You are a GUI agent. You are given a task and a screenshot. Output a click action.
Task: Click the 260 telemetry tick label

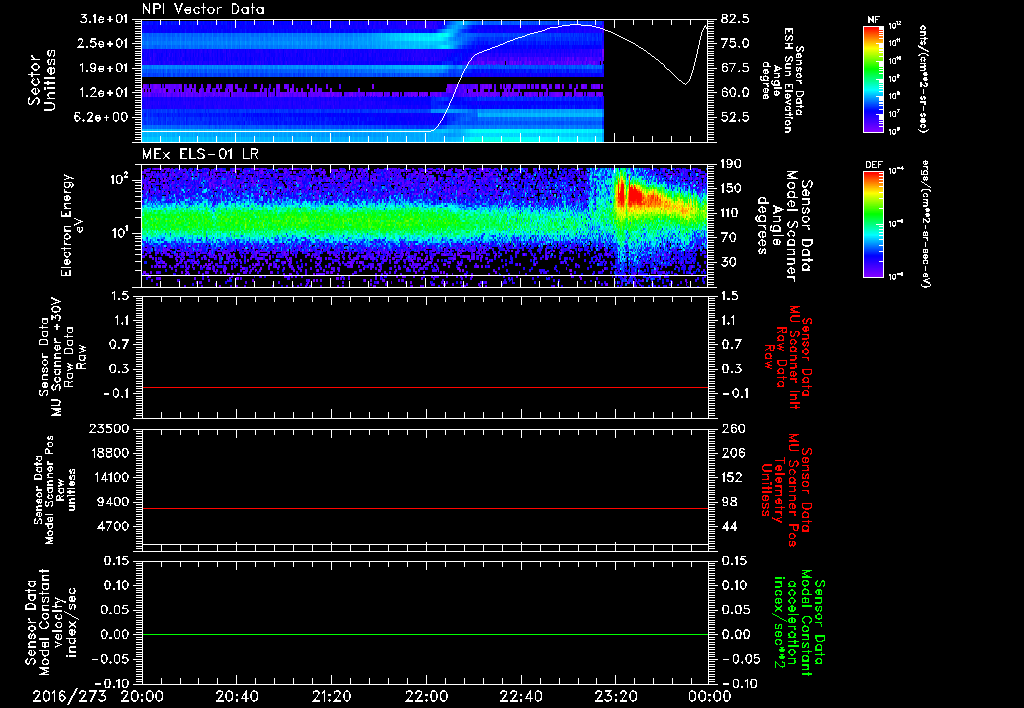[732, 428]
